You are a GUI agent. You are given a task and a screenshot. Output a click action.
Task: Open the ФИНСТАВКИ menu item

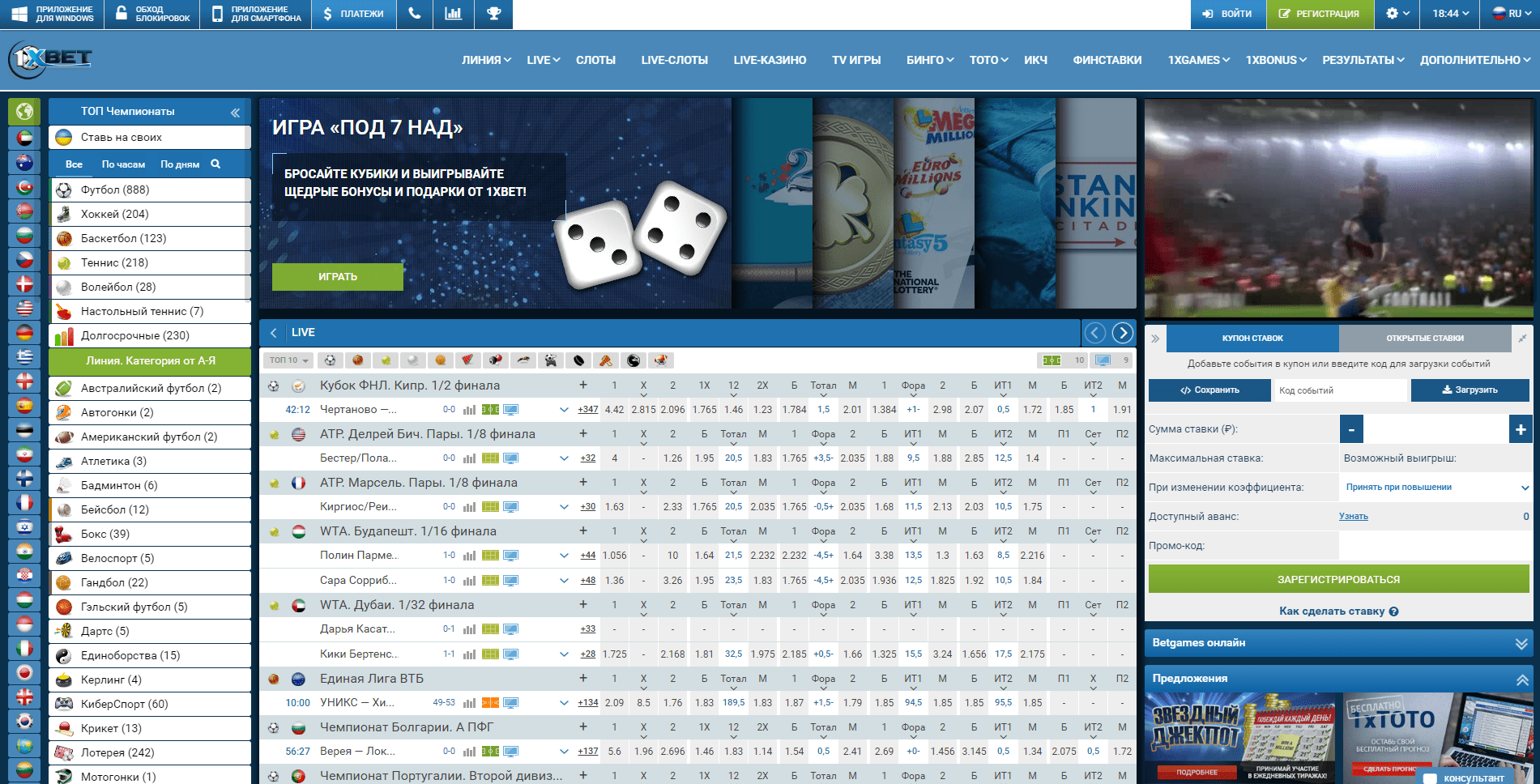point(1107,60)
